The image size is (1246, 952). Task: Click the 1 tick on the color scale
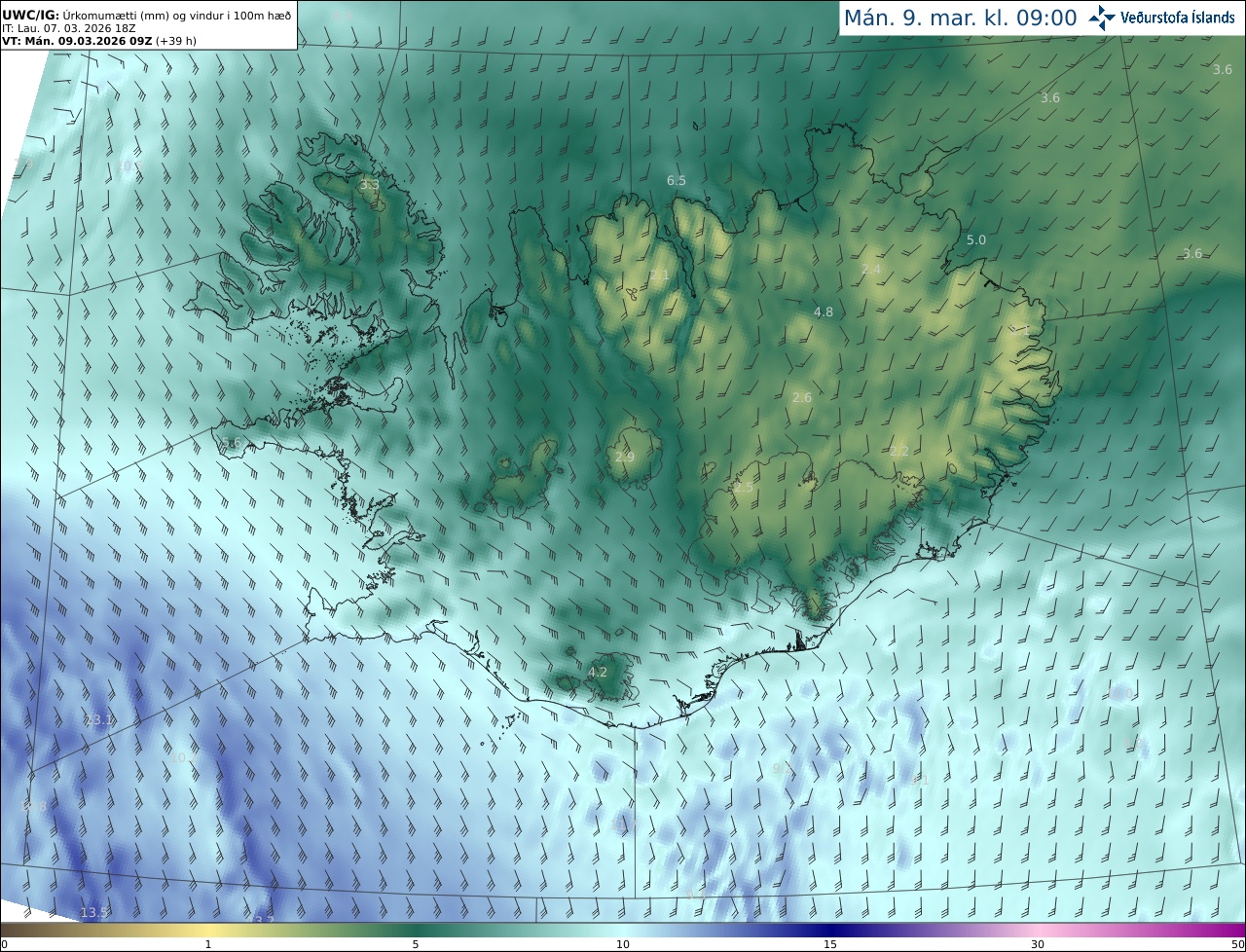pyautogui.click(x=208, y=944)
